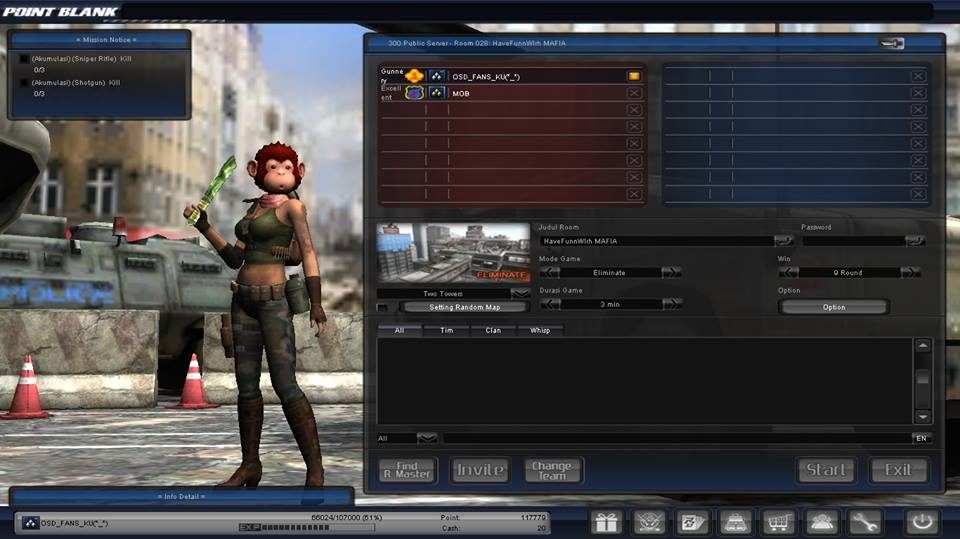Click the Start button
Image resolution: width=960 pixels, height=539 pixels.
coord(826,470)
